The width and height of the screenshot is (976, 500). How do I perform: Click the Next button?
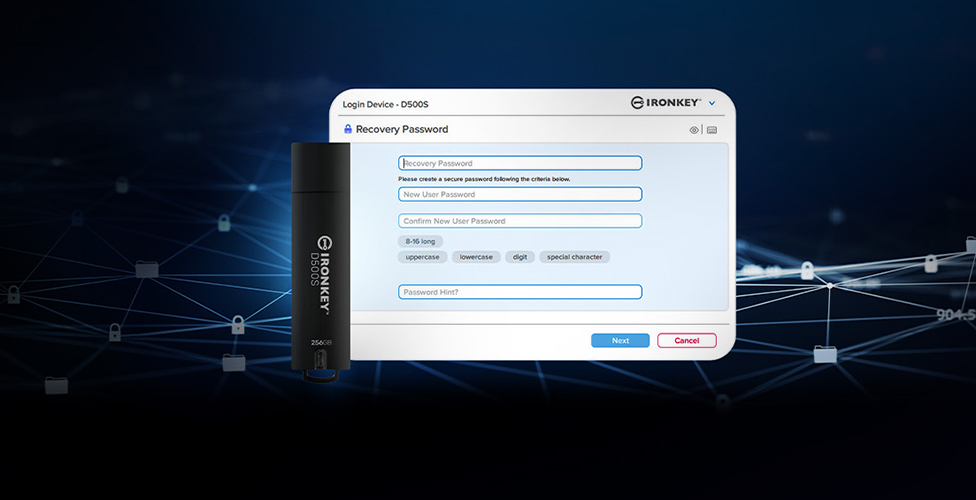620,341
